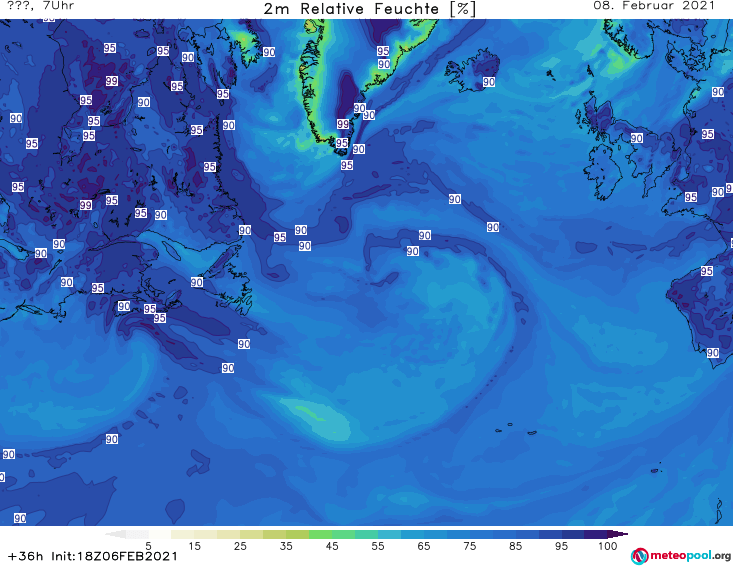Click the legend value '85'
Viewport: 733px width, 566px height.
click(x=516, y=546)
